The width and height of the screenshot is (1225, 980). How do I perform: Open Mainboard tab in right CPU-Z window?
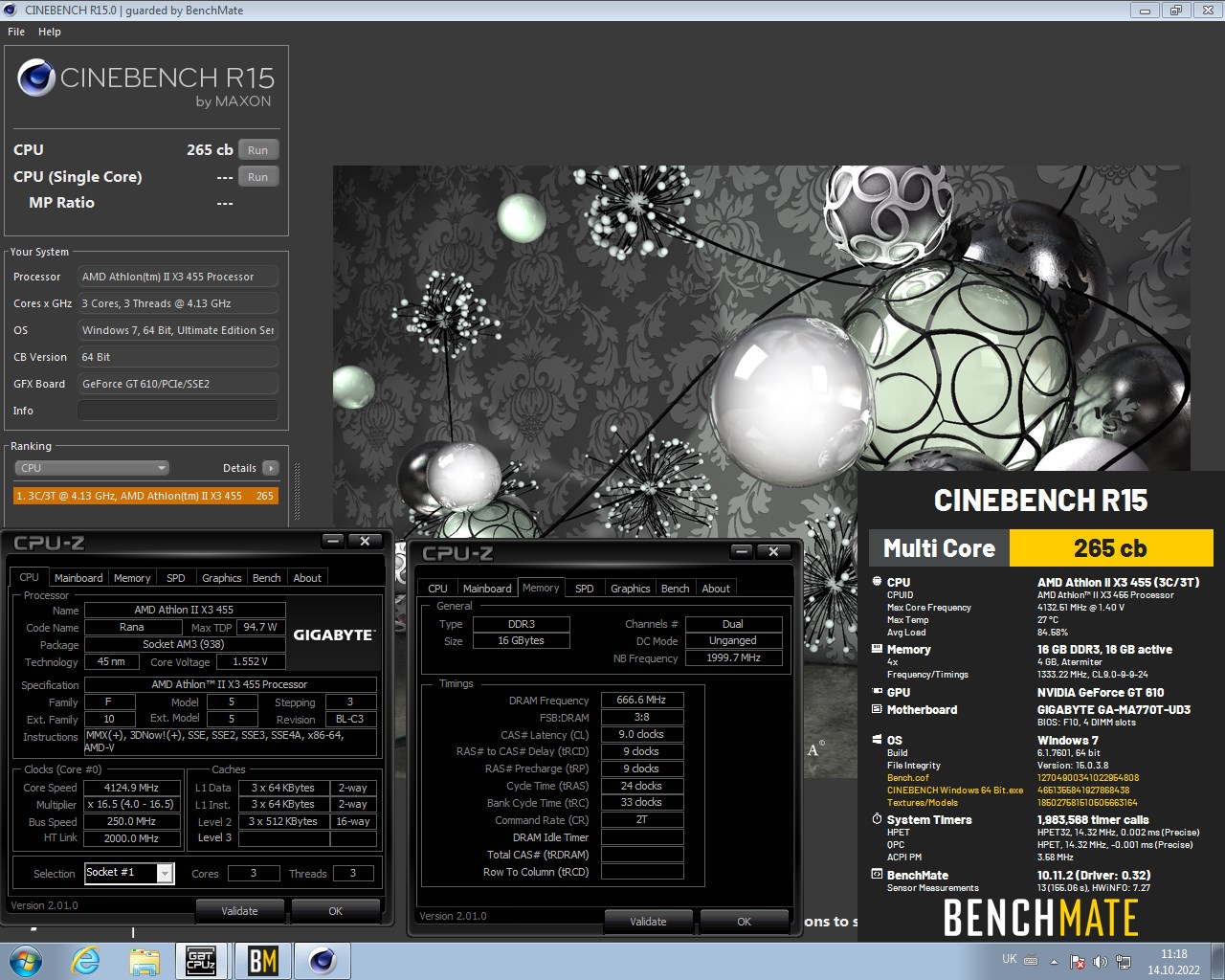(x=487, y=589)
